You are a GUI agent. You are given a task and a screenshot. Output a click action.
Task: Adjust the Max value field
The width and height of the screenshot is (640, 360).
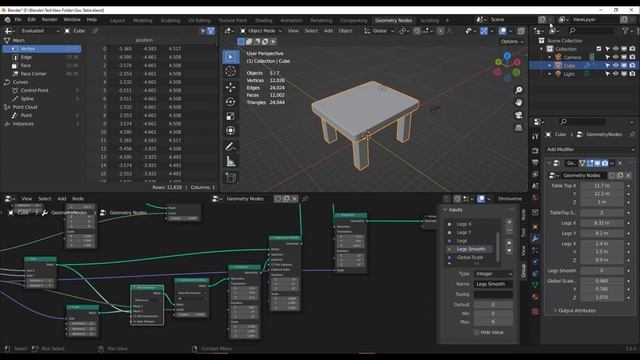(493, 322)
